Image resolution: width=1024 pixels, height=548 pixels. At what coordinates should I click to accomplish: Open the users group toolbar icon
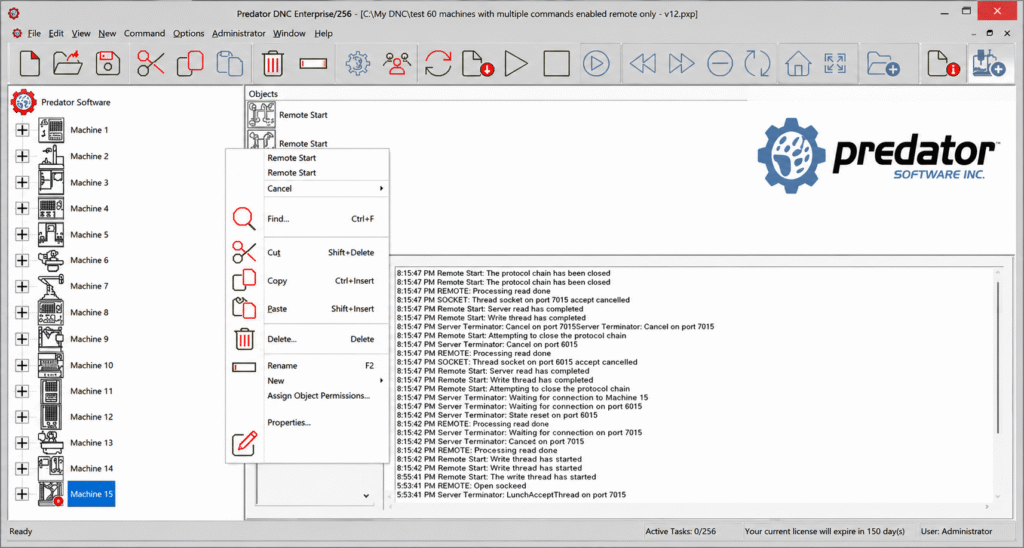click(x=396, y=64)
